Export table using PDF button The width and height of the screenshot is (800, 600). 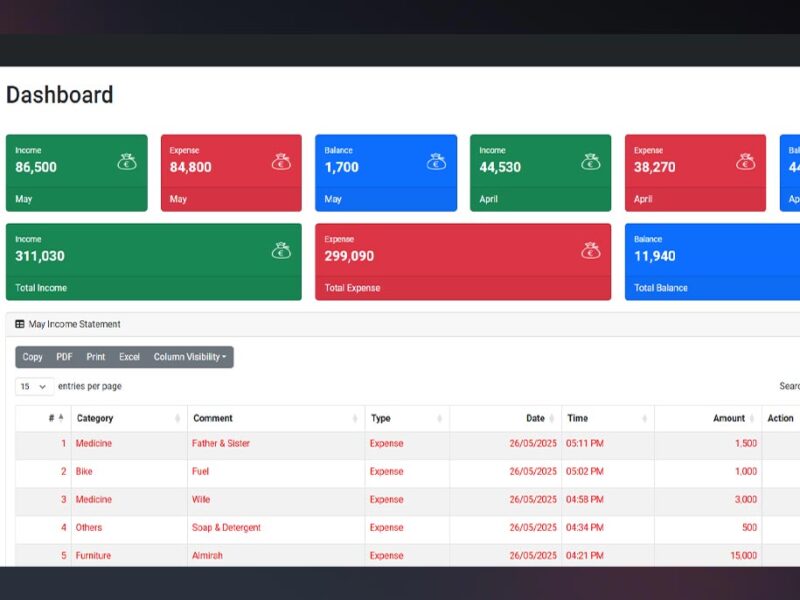[x=64, y=357]
